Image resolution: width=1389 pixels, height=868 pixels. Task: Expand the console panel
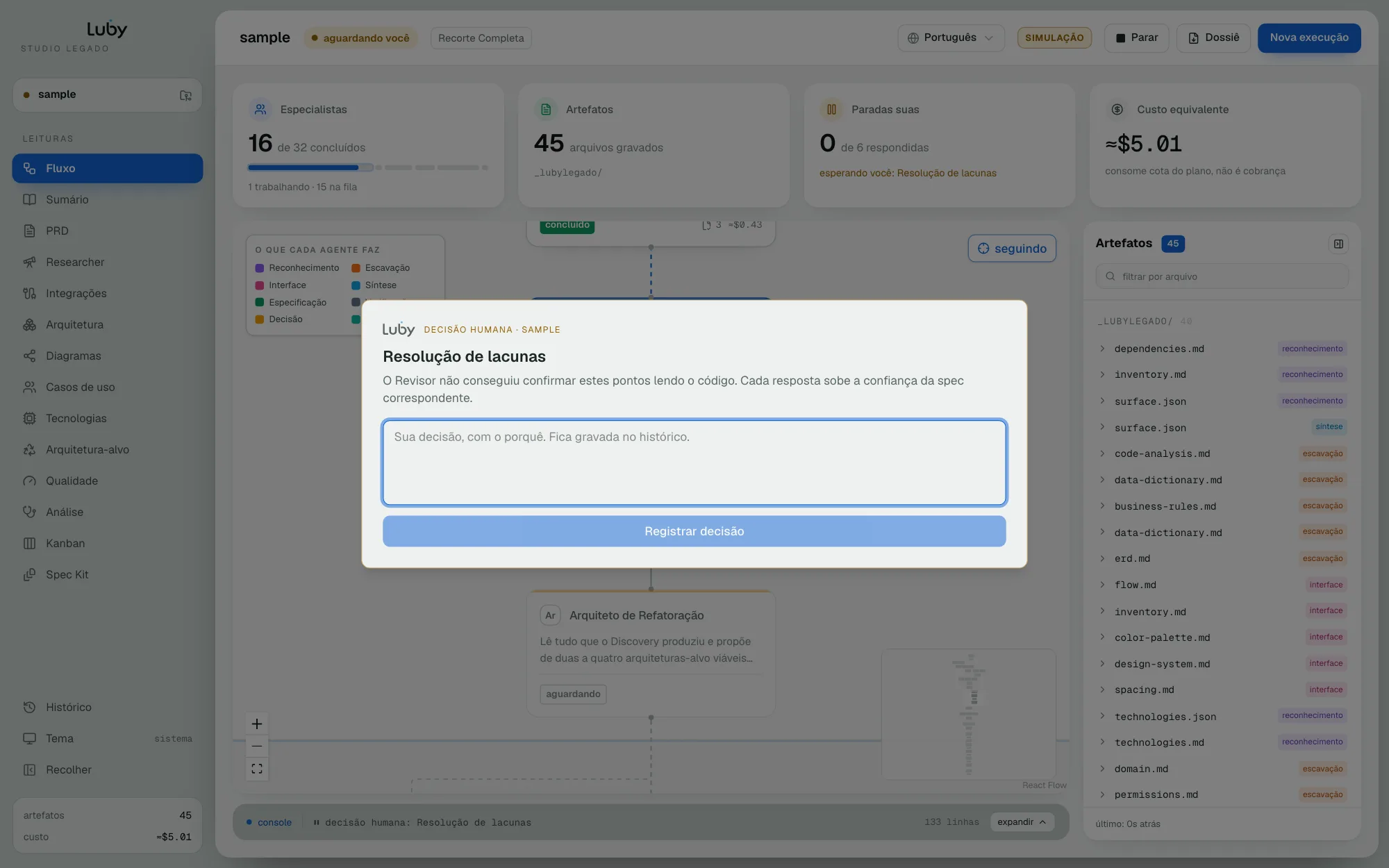(x=1022, y=822)
